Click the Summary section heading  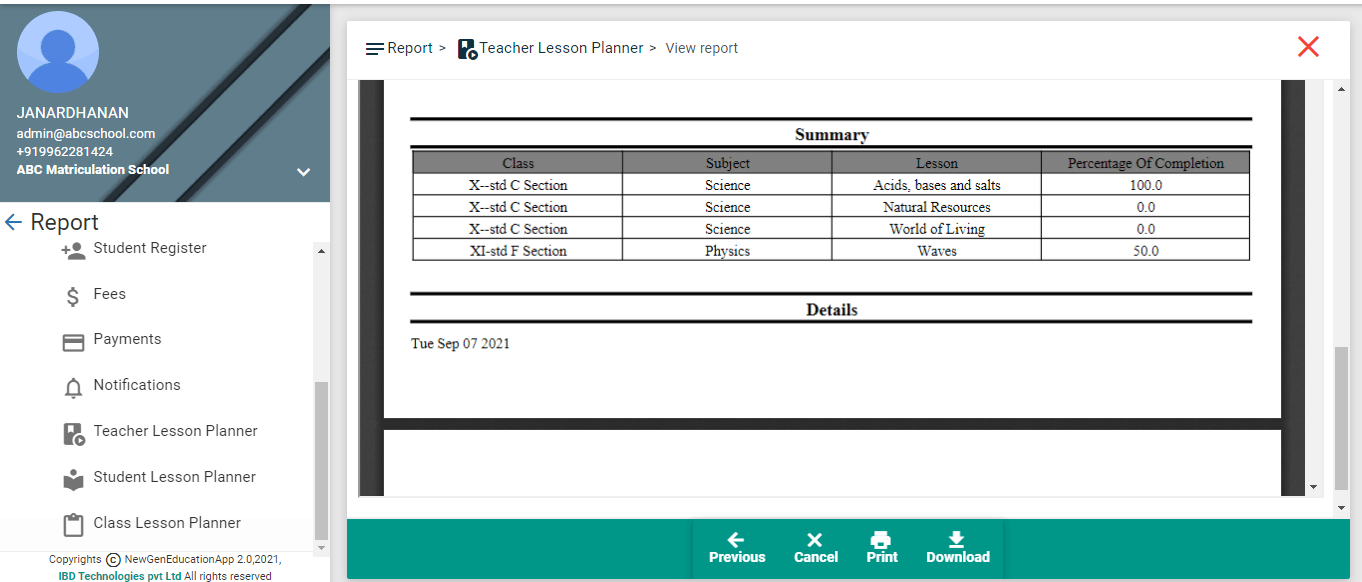[832, 134]
